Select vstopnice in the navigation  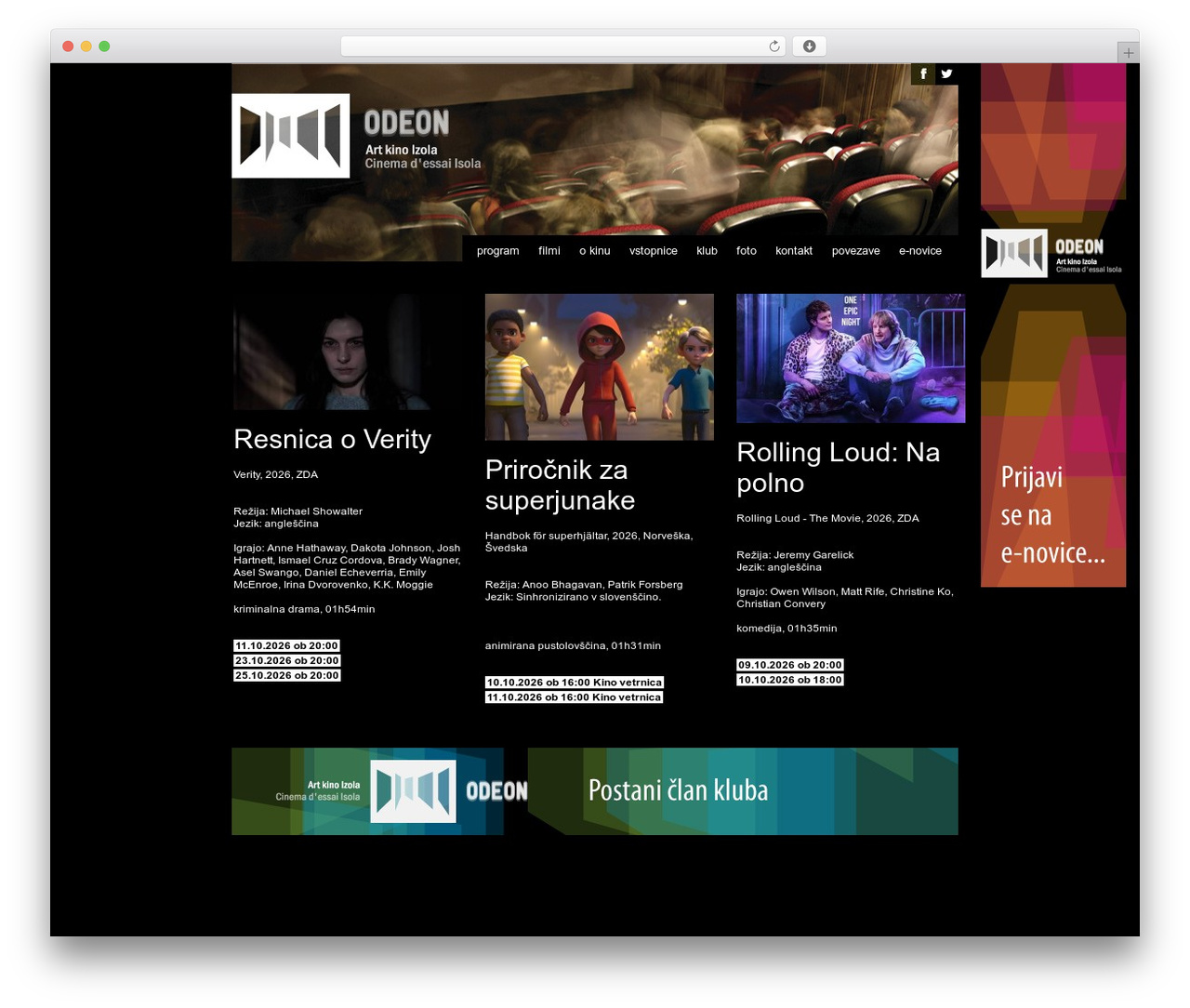[654, 251]
